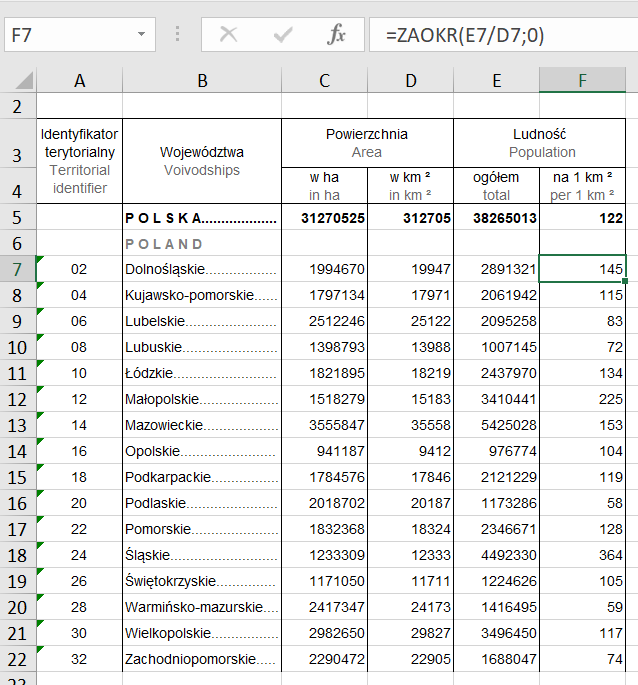Screen dimensions: 638x685
Task: Select column F header
Action: tap(582, 81)
